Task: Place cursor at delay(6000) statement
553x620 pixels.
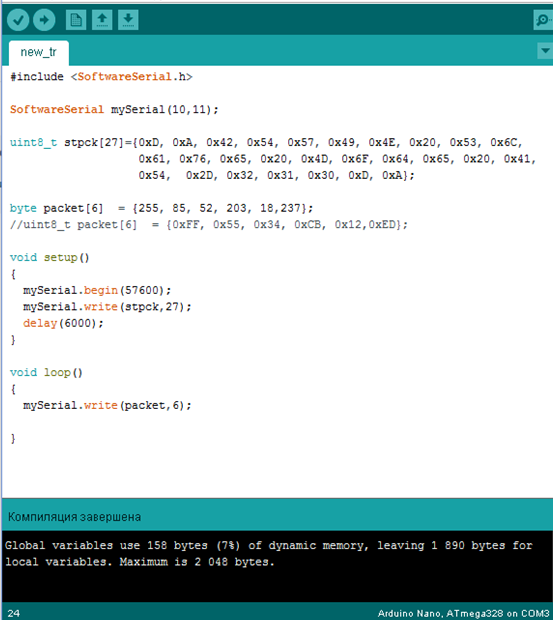Action: [x=63, y=323]
